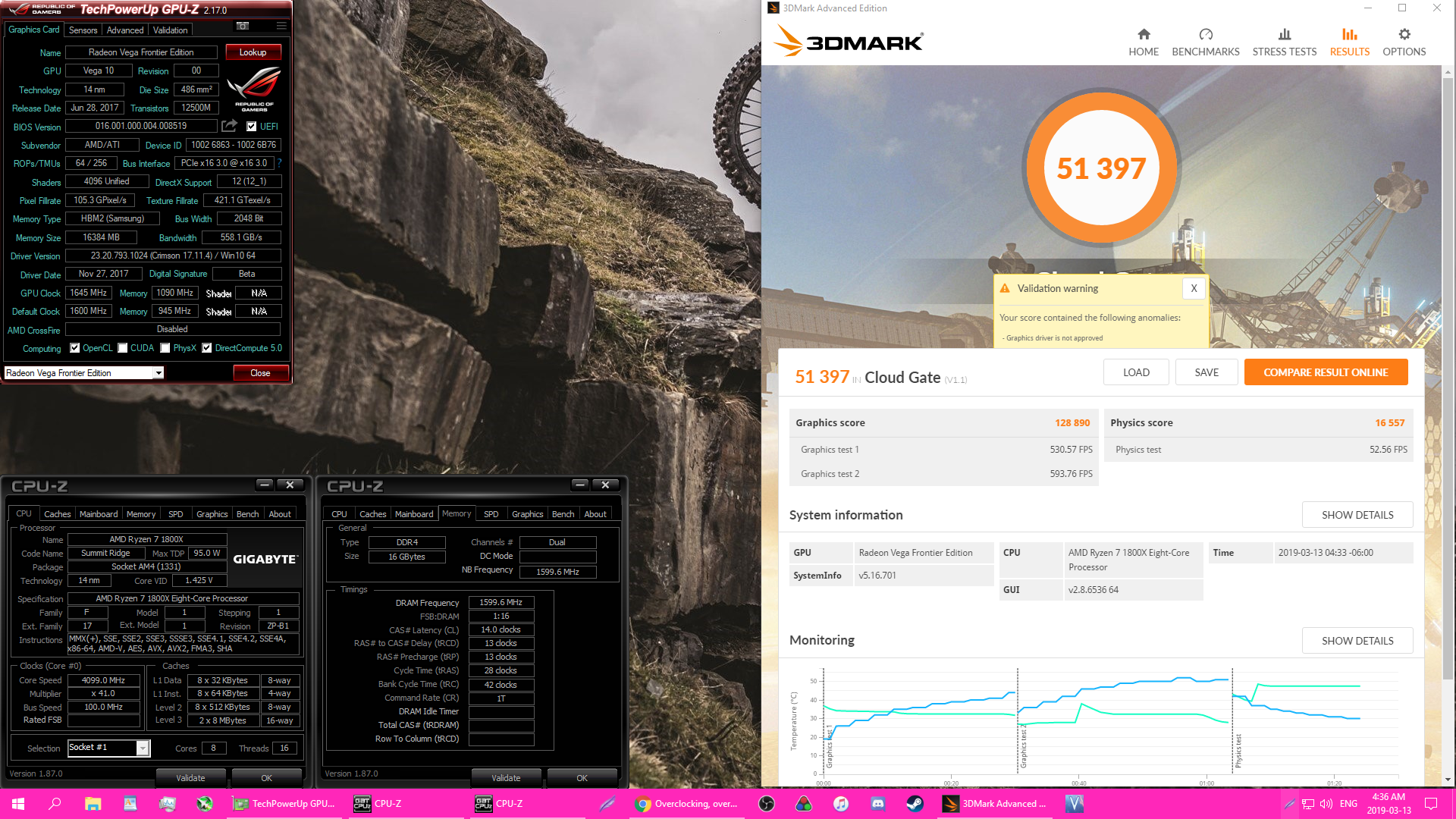Click the Lookup button in GPU-Z
The width and height of the screenshot is (1456, 819).
(253, 52)
